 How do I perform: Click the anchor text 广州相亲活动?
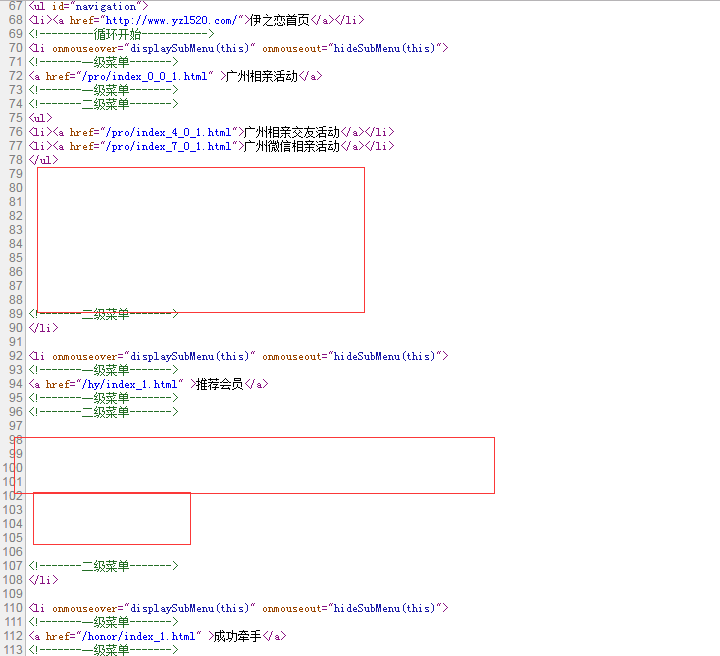[262, 76]
